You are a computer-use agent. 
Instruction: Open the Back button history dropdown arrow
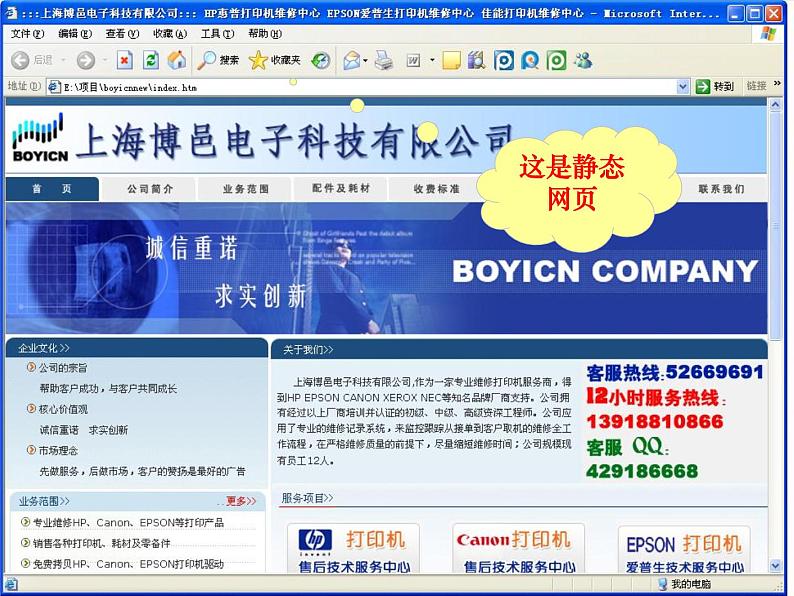coord(63,61)
